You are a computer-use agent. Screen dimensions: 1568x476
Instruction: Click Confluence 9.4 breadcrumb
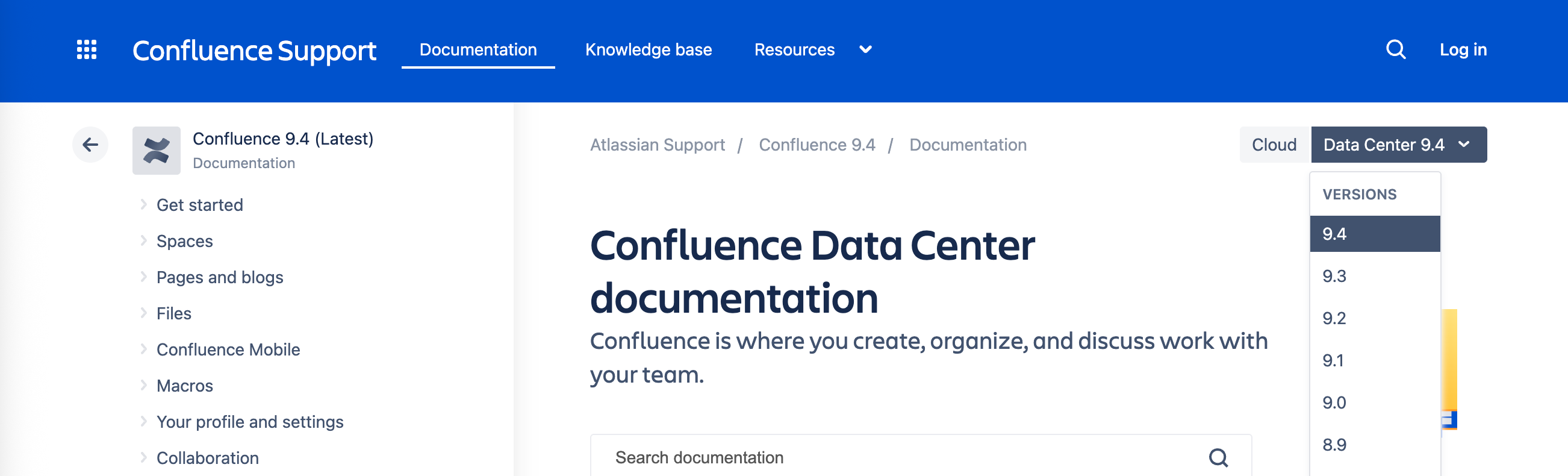pos(817,145)
